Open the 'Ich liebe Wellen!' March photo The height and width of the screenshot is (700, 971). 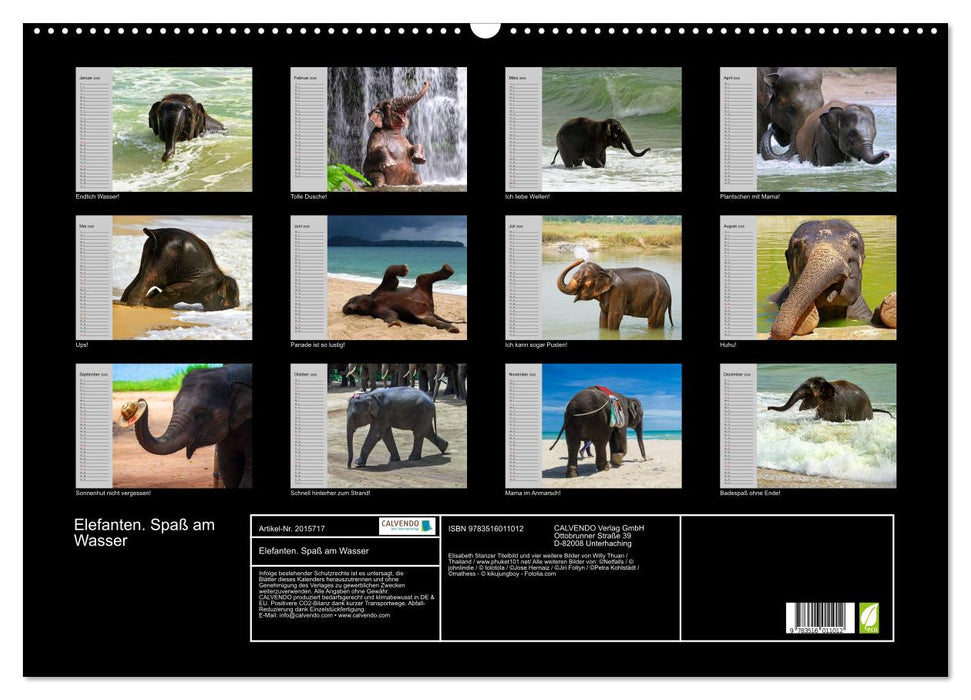point(611,129)
